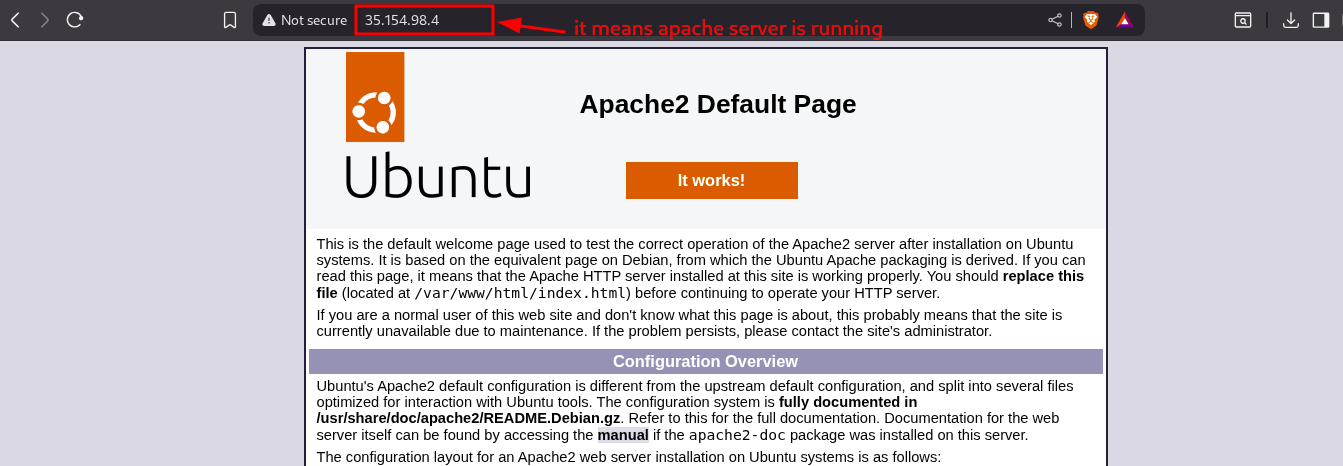Click the /usr/share/doc/apache2/README.Debian.gz text

(468, 418)
